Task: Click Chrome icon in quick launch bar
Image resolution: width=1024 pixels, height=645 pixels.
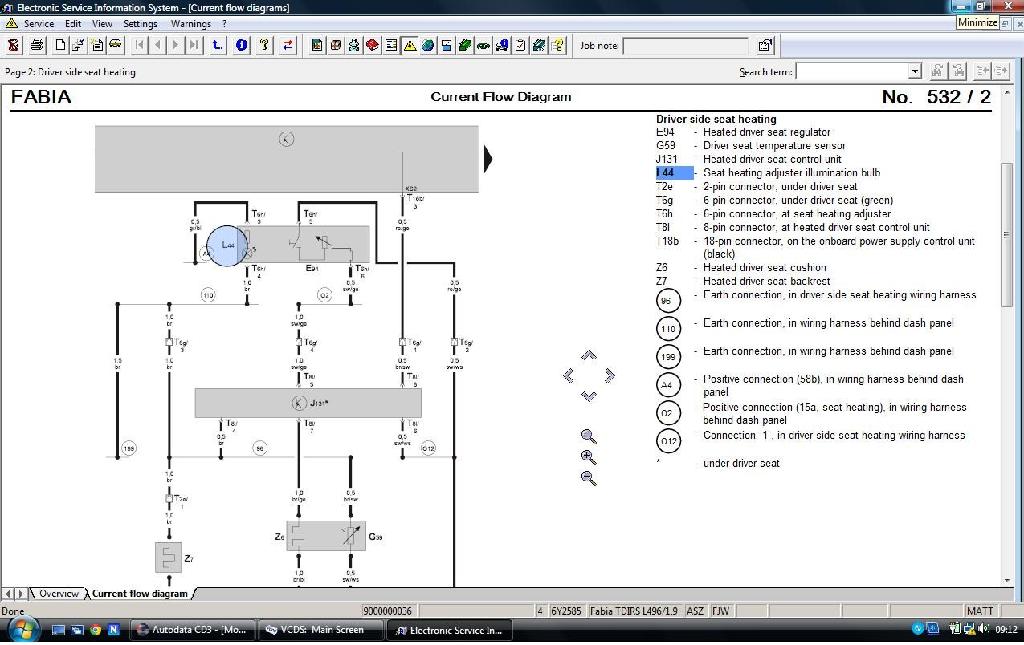Action: [95, 630]
